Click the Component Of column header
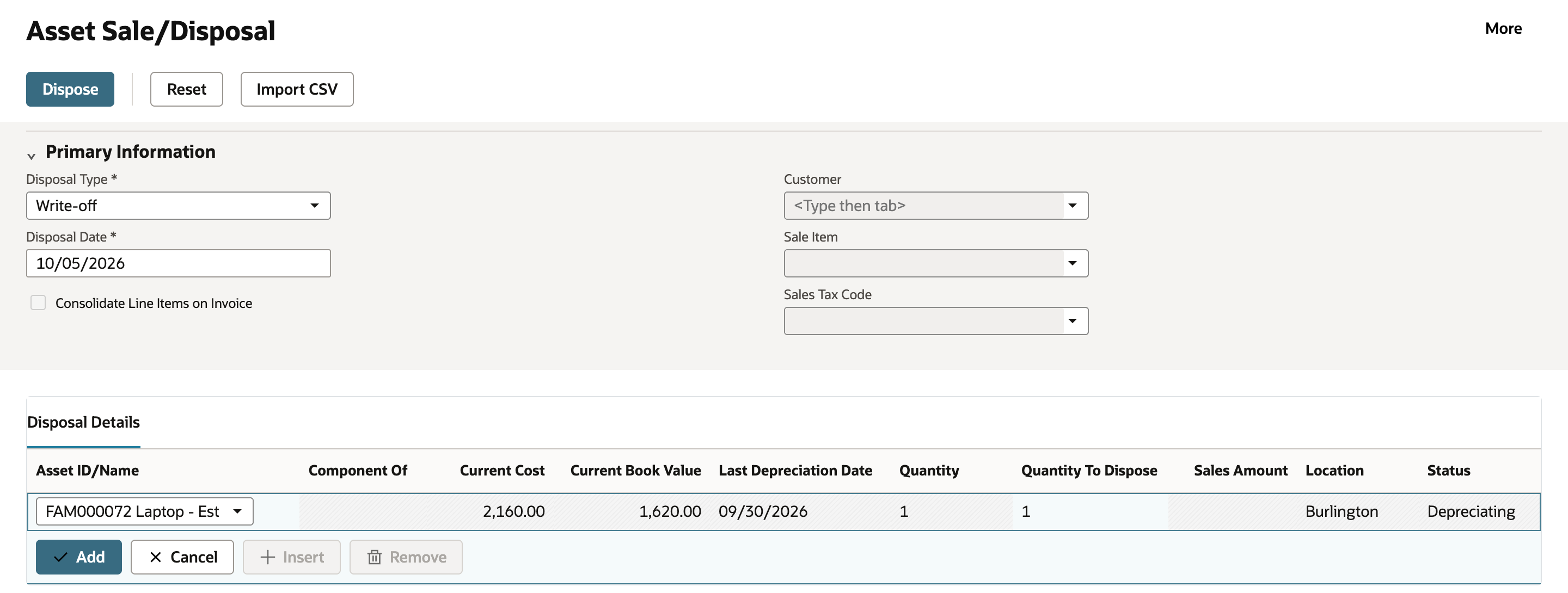The height and width of the screenshot is (593, 1568). tap(358, 471)
